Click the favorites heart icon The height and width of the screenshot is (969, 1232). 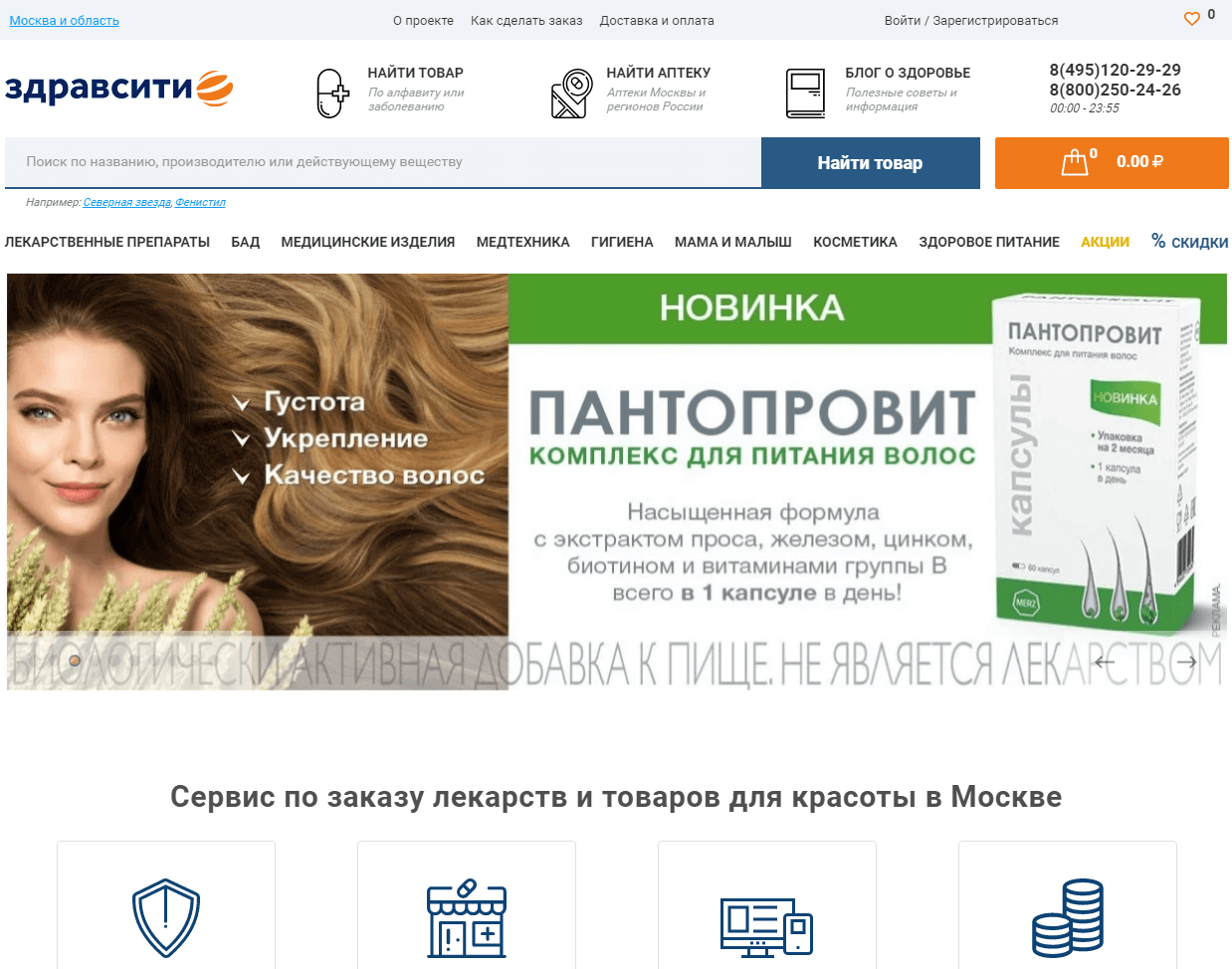[1191, 18]
